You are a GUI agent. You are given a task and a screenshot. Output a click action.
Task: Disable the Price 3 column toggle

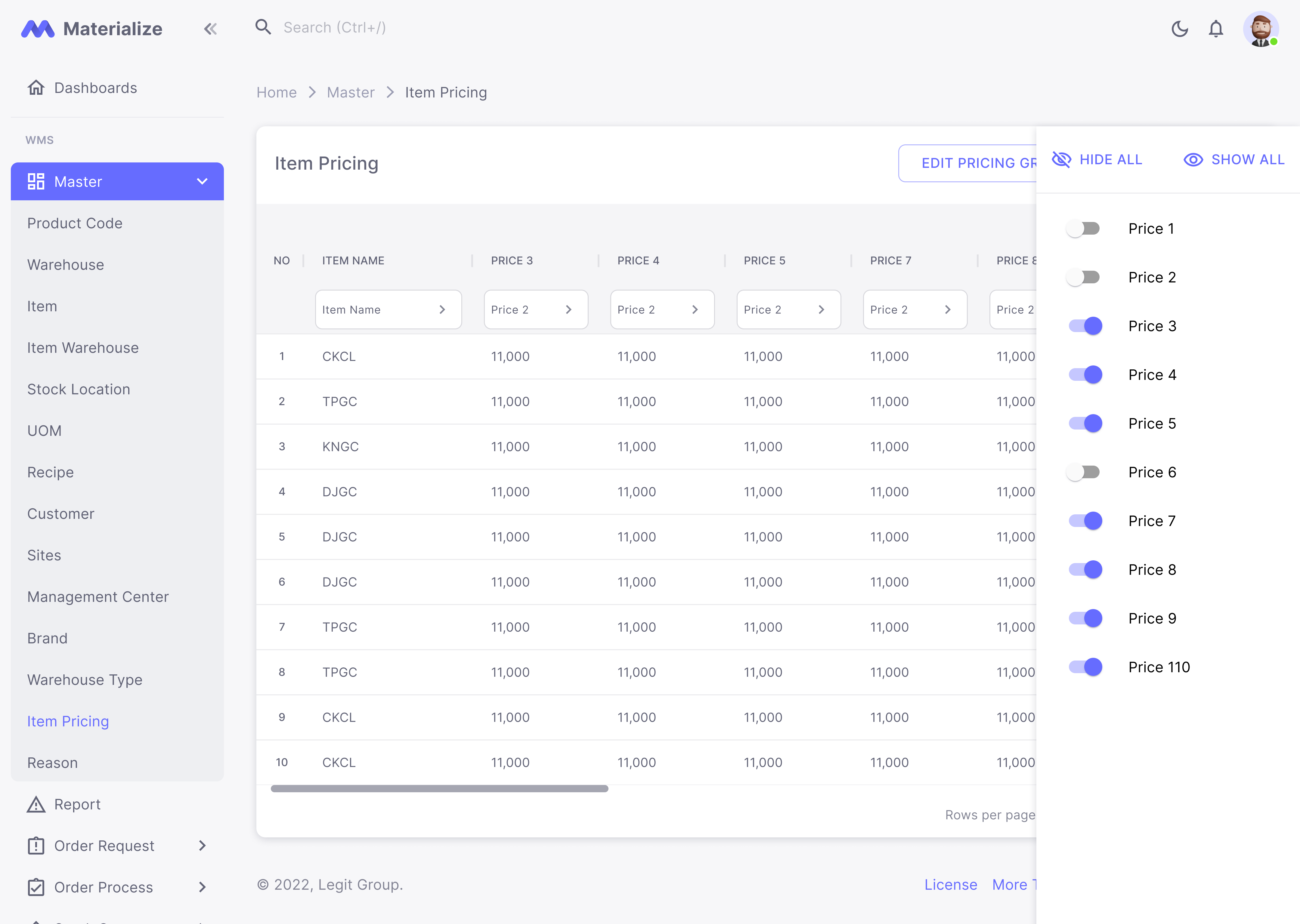coord(1086,326)
